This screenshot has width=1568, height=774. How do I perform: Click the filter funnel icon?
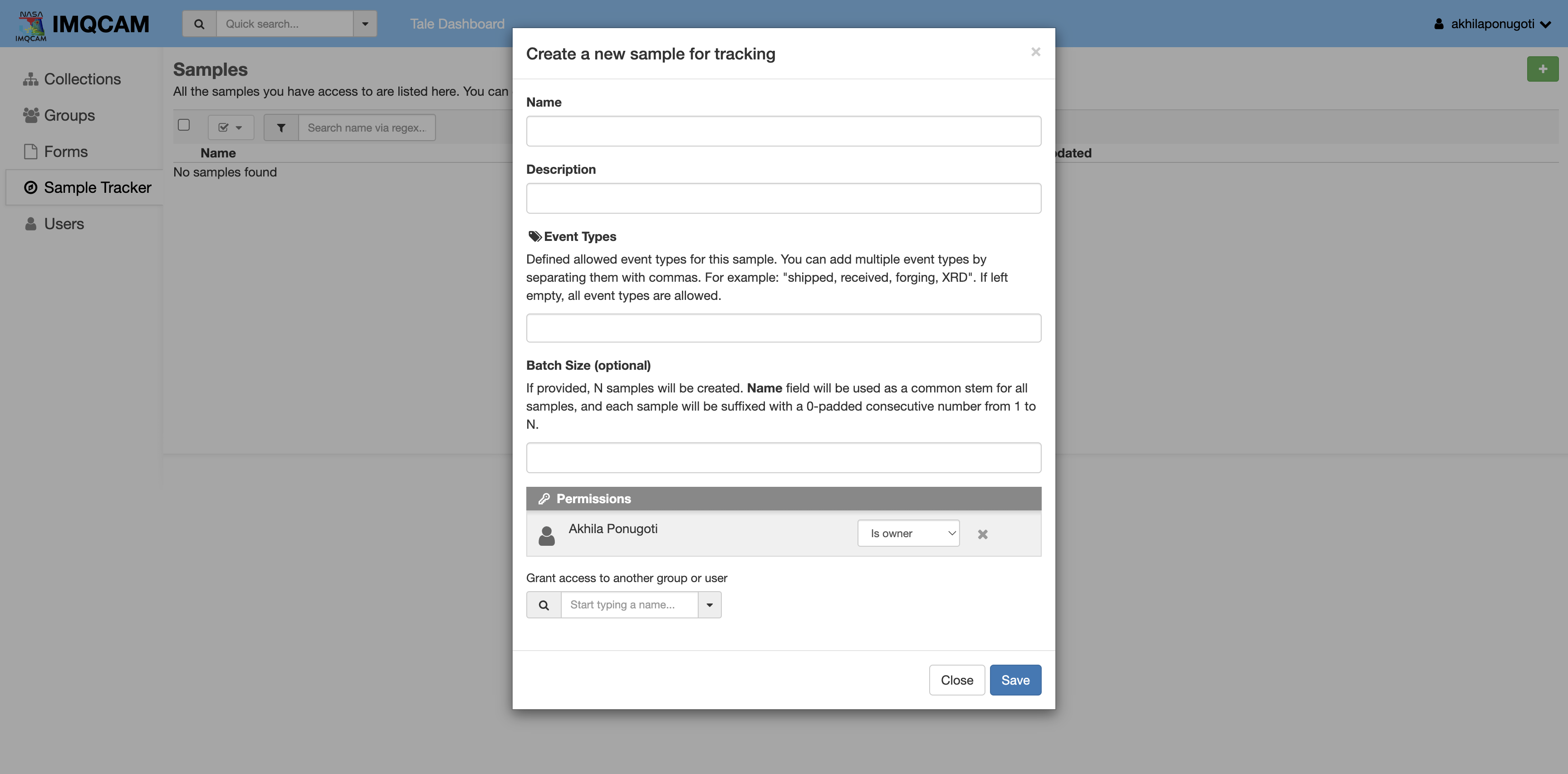click(x=281, y=128)
